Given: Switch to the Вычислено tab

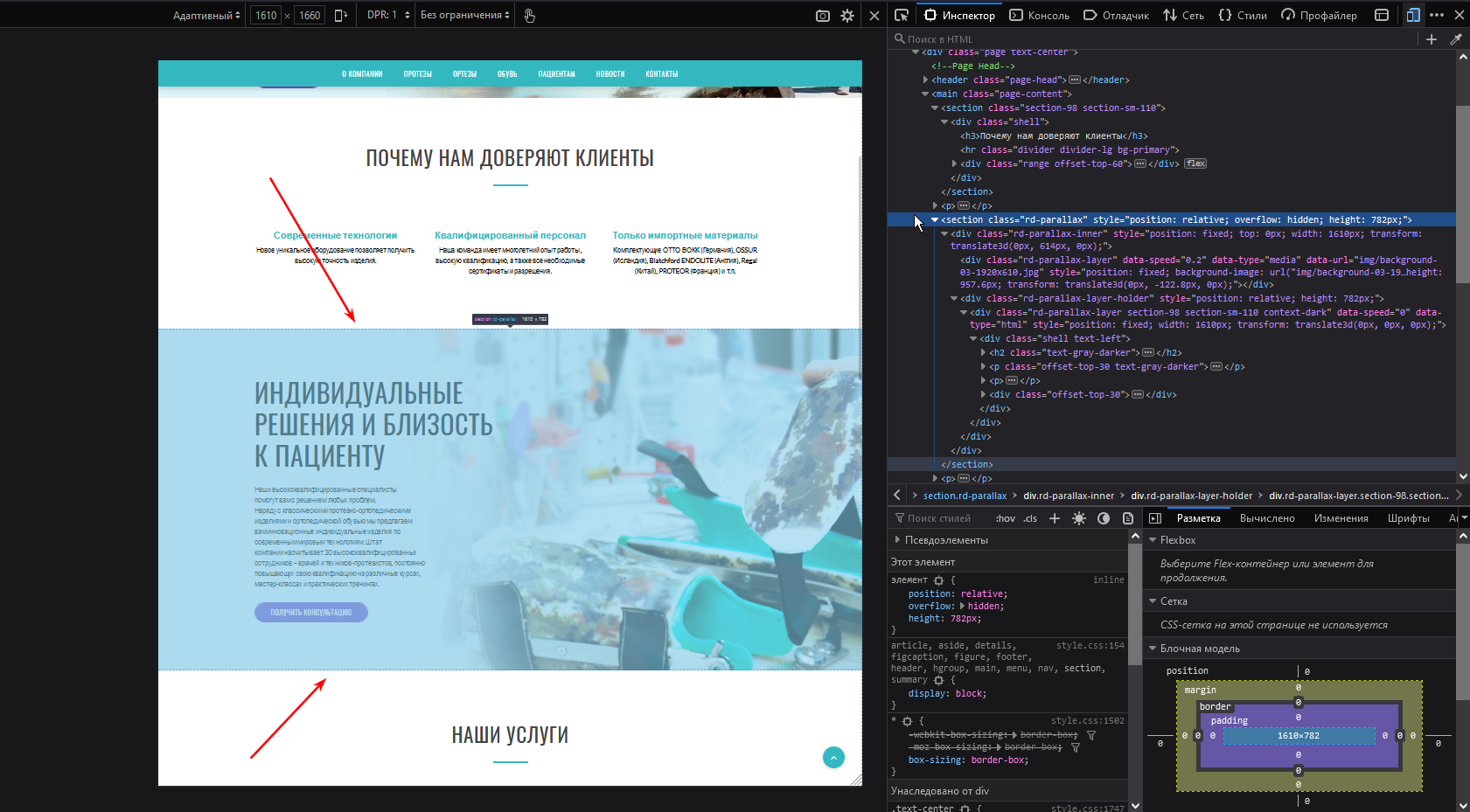Looking at the screenshot, I should click(1267, 518).
